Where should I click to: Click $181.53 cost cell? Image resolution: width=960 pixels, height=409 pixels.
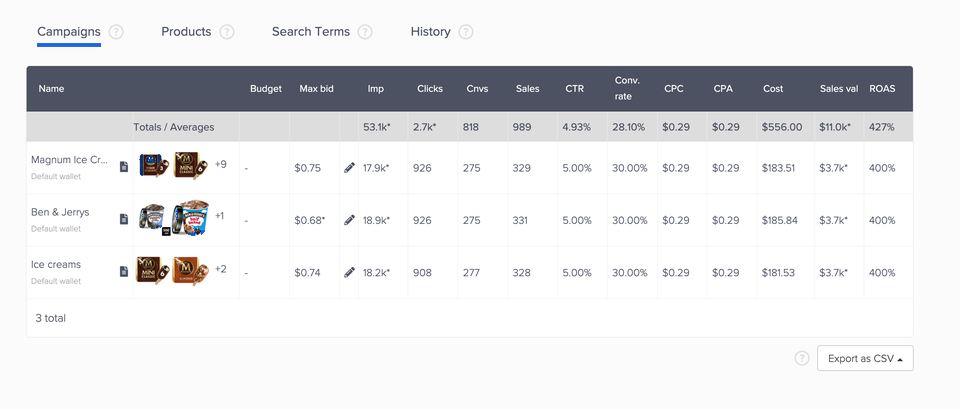pos(779,273)
